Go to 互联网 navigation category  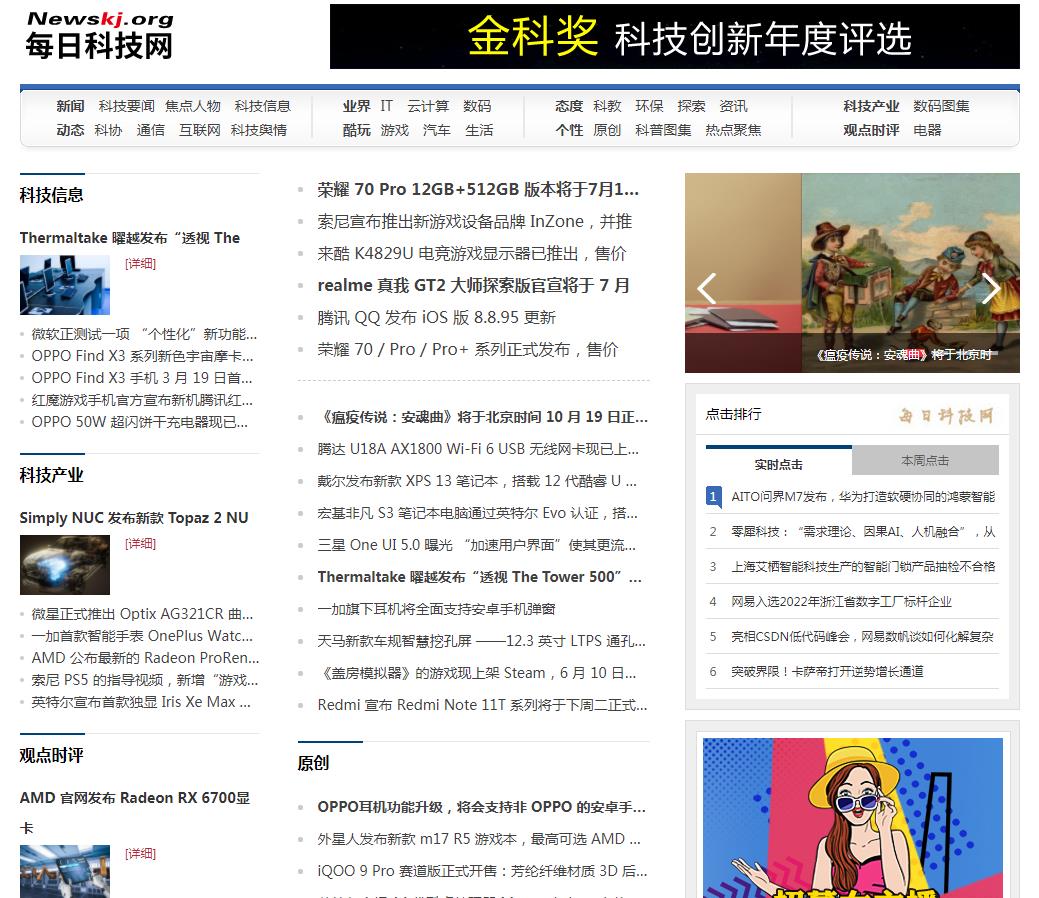click(x=199, y=130)
